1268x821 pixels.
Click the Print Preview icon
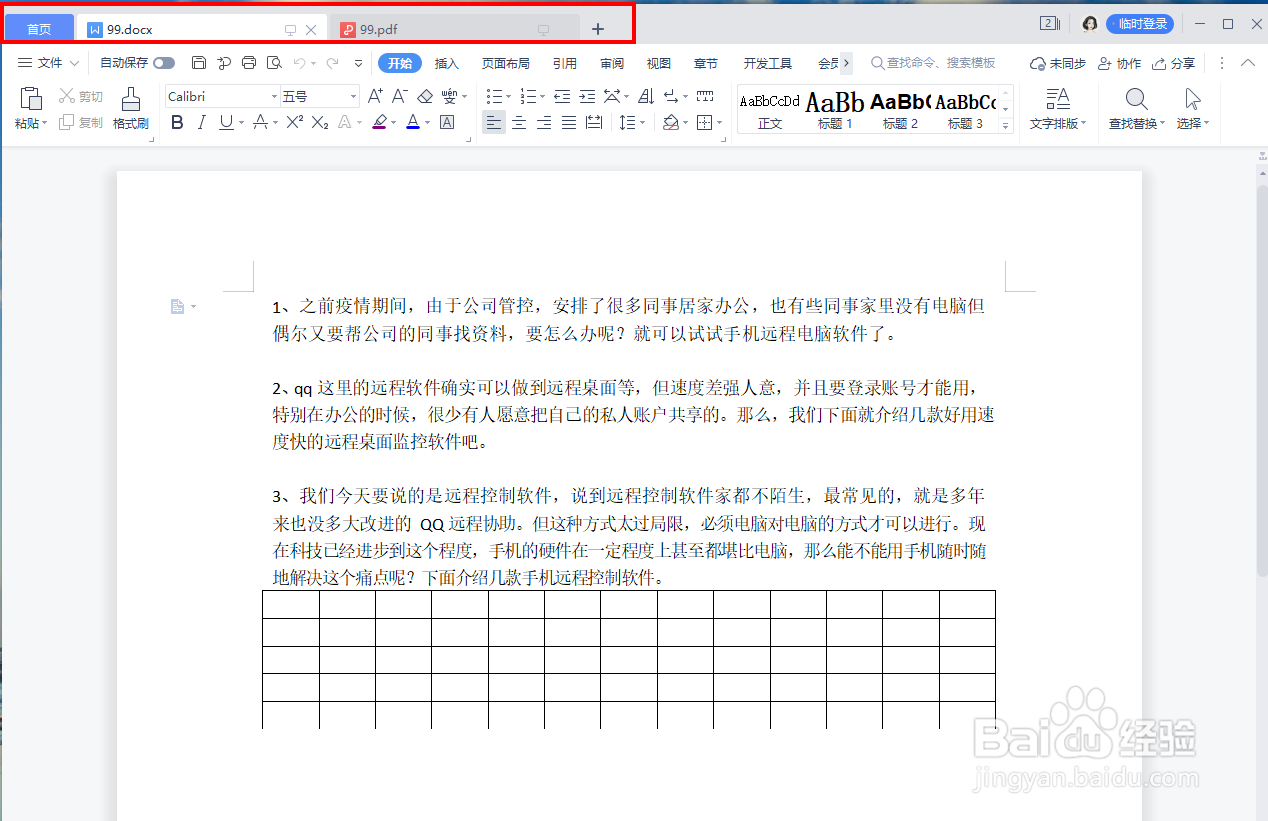(273, 62)
